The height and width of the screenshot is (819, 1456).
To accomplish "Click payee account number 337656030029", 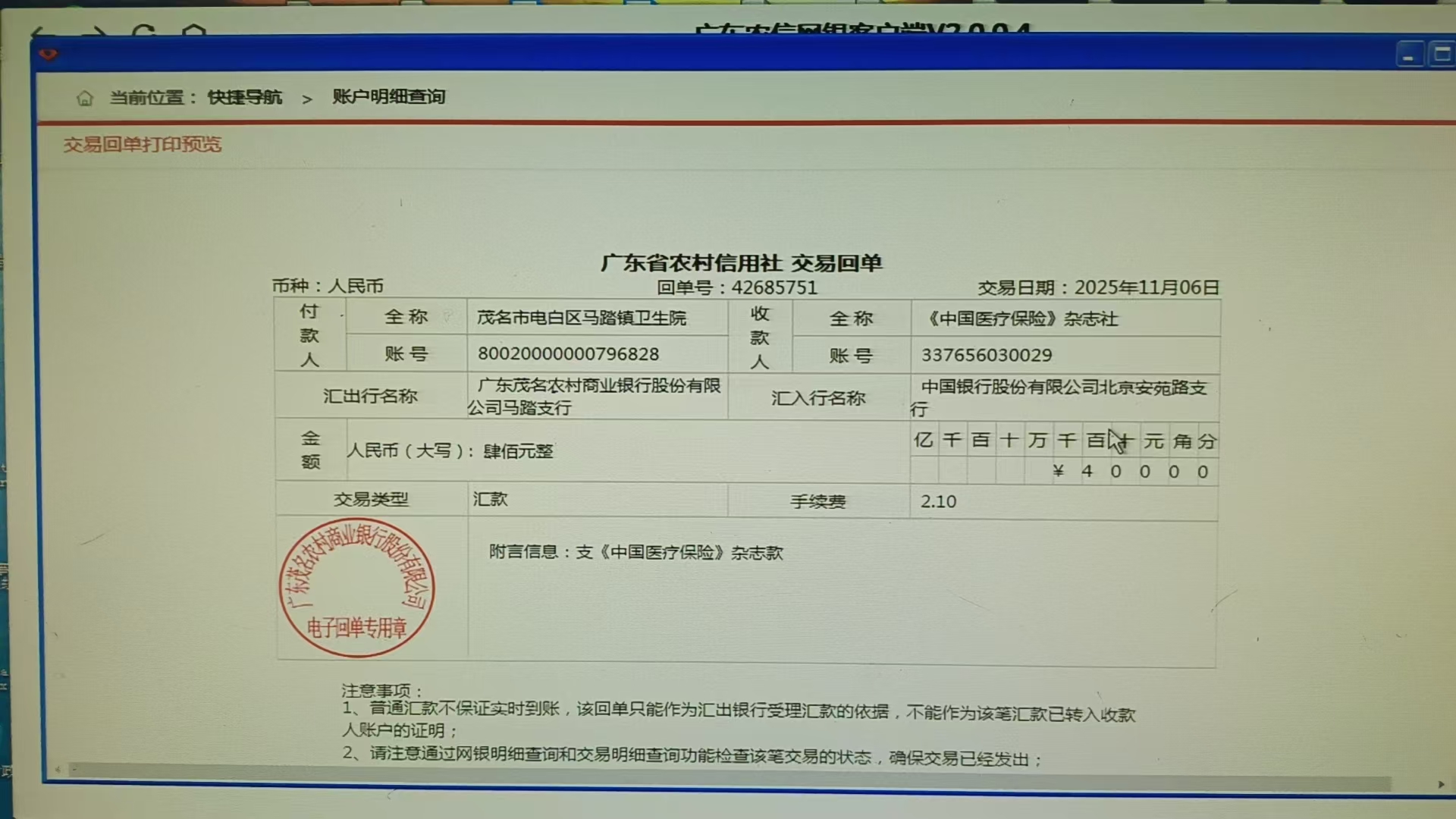I will pyautogui.click(x=986, y=355).
